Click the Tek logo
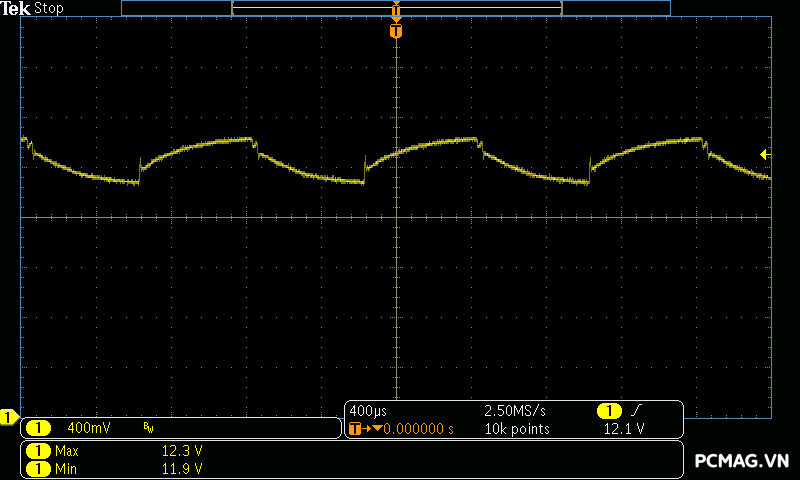 click(x=16, y=8)
